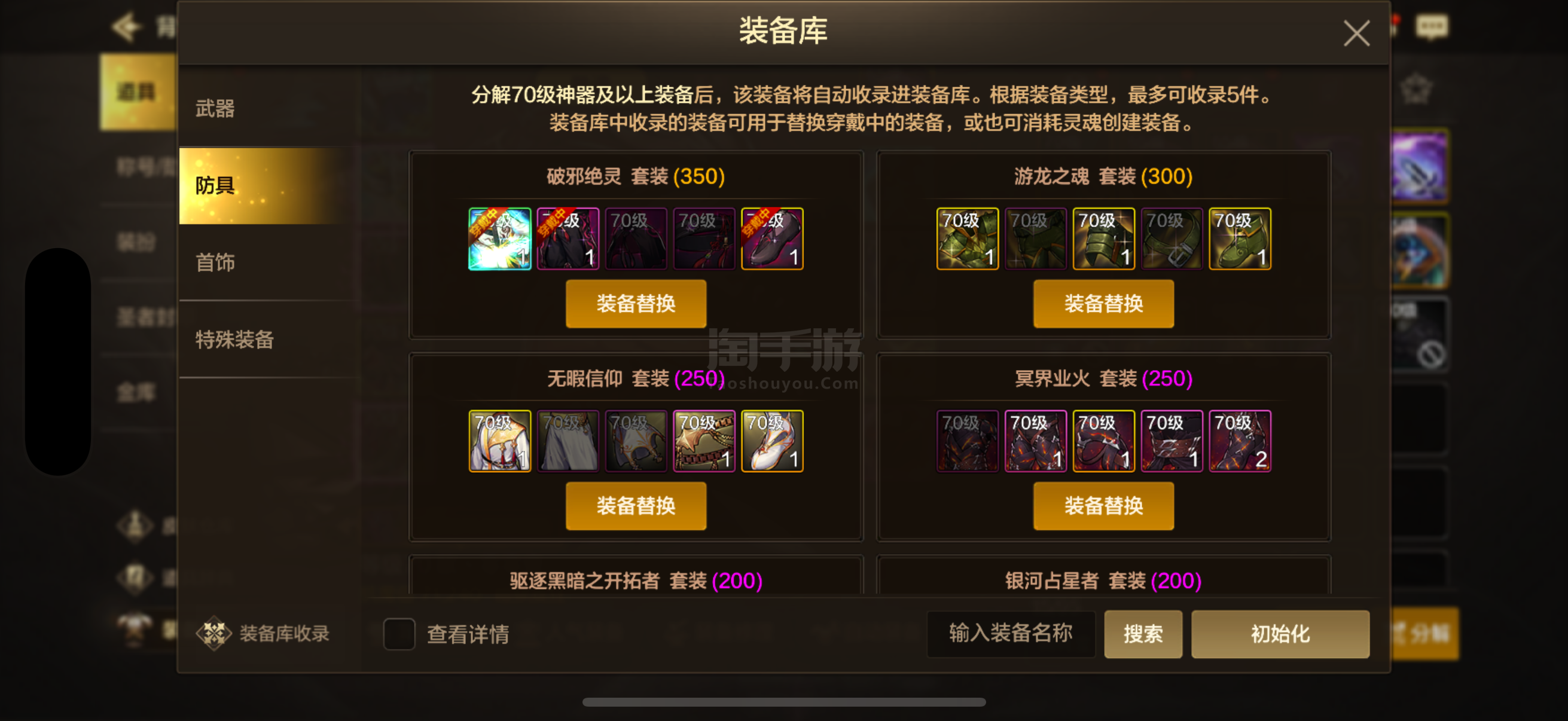Click the shoe icon in 破邪绝灵 set
Image resolution: width=1568 pixels, height=721 pixels.
click(x=772, y=239)
